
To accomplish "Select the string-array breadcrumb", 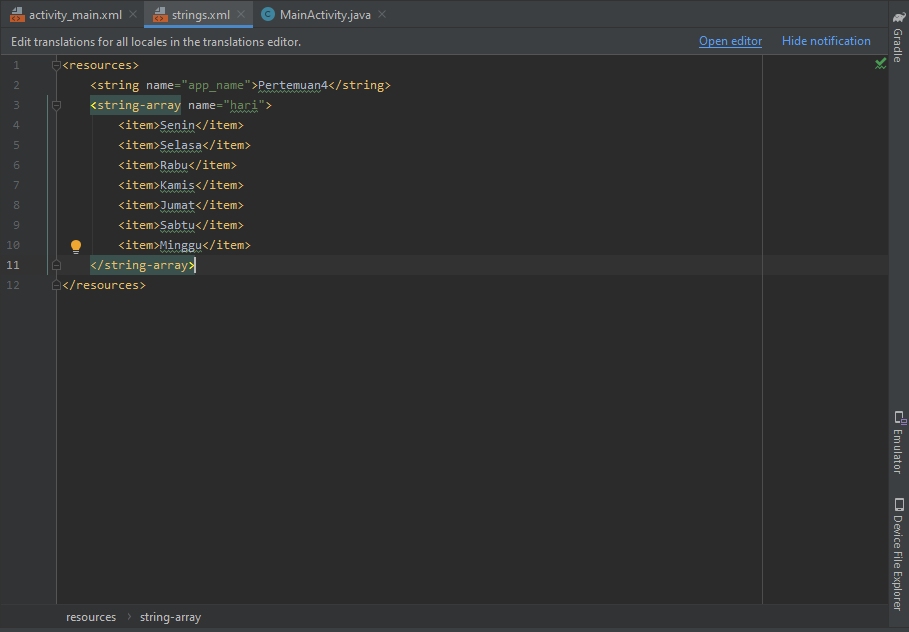I will click(x=170, y=617).
